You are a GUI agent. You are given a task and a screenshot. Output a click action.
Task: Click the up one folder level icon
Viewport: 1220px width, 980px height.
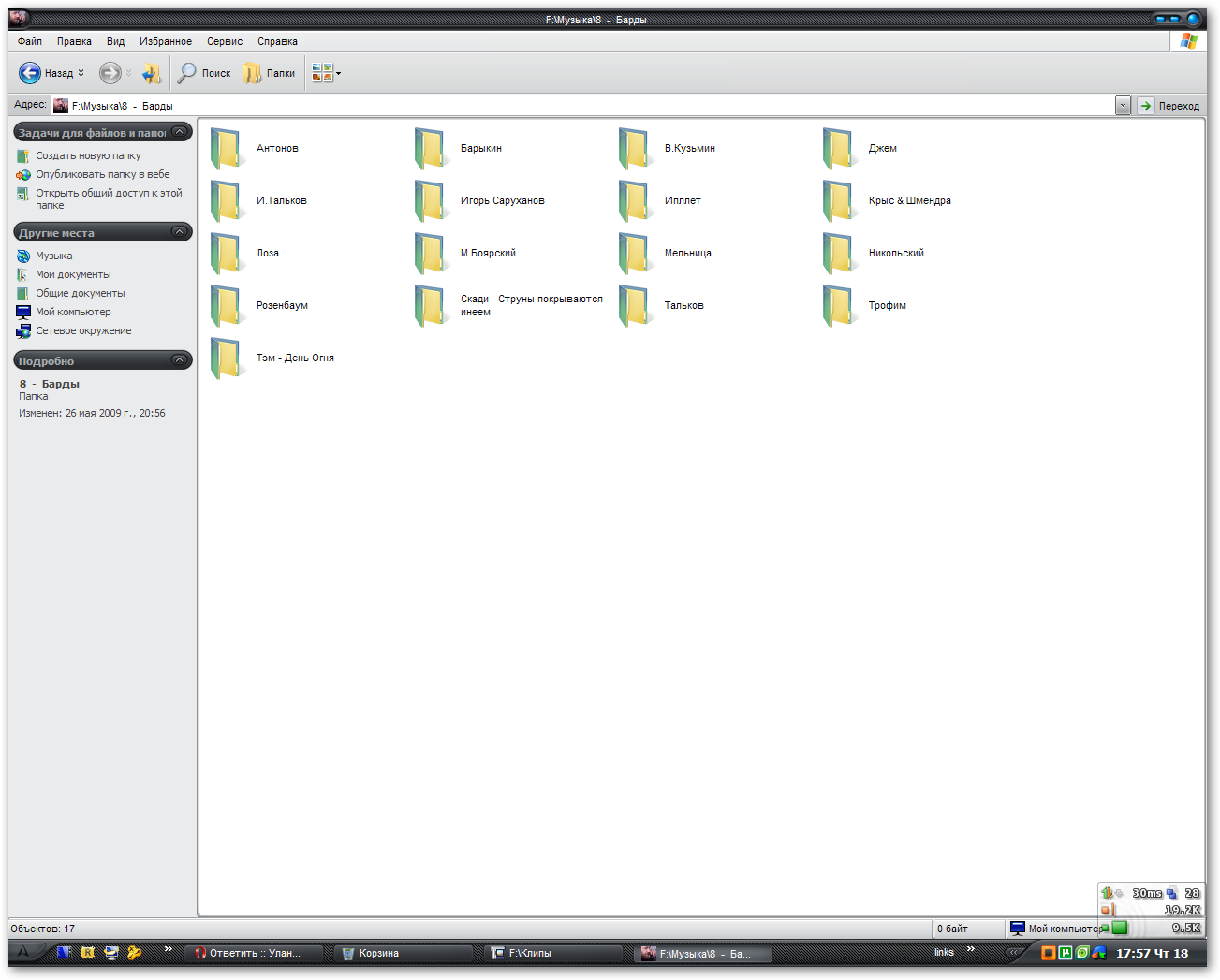(x=151, y=73)
